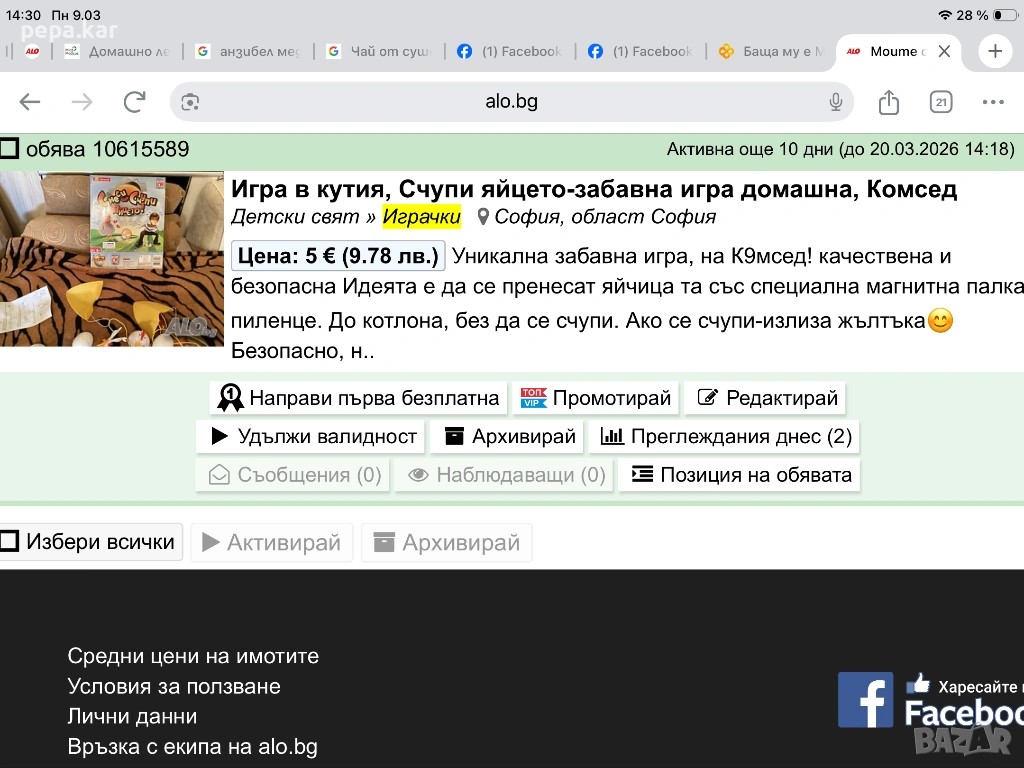This screenshot has width=1024, height=768.
Task: Select the leftmost ALO tab icon
Action: click(32, 51)
